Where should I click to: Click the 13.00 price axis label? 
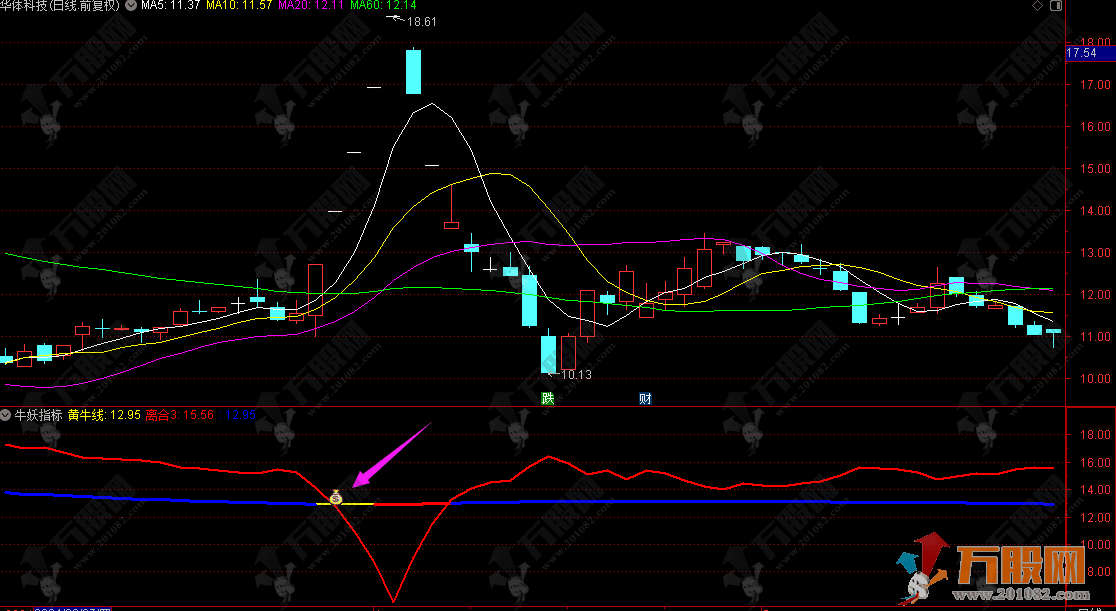click(x=1095, y=253)
